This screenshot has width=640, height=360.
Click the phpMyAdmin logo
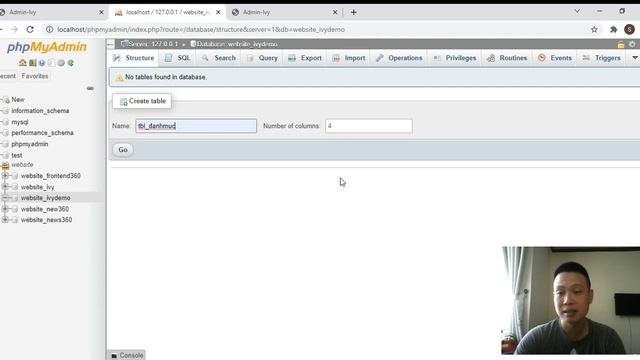47,47
